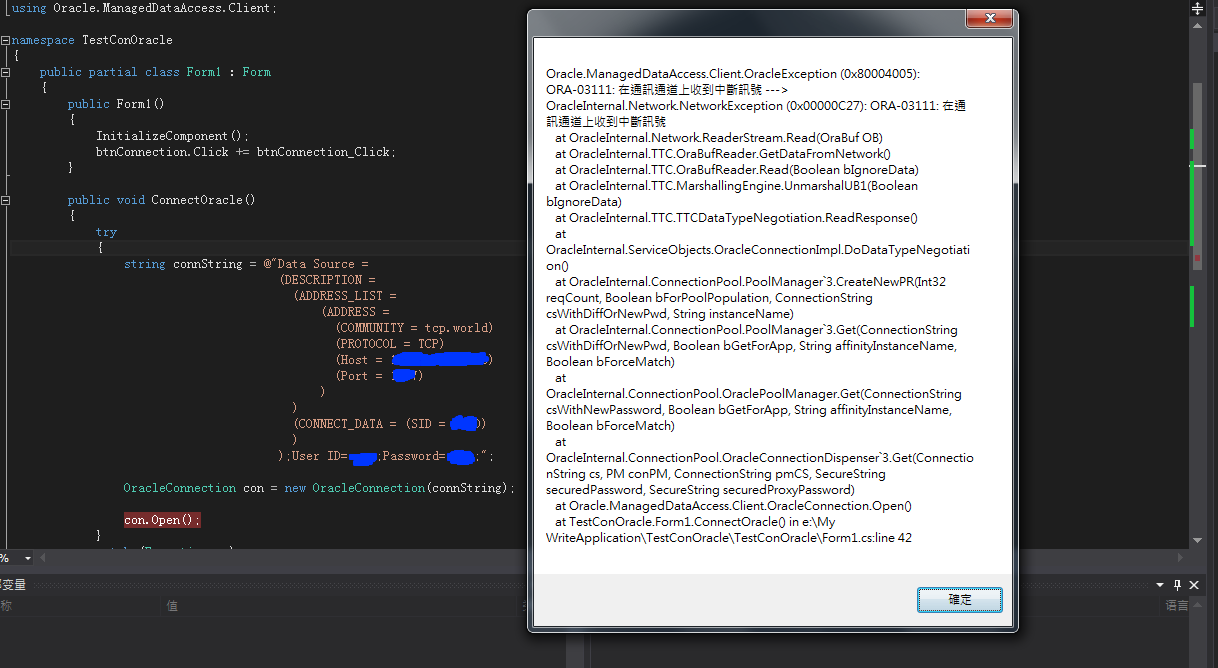The width and height of the screenshot is (1218, 668).
Task: Click the horizontal scrollbar left arrow
Action: (45, 558)
